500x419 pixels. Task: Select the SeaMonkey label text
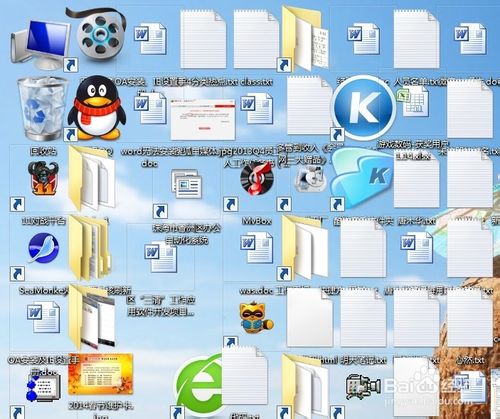click(43, 291)
